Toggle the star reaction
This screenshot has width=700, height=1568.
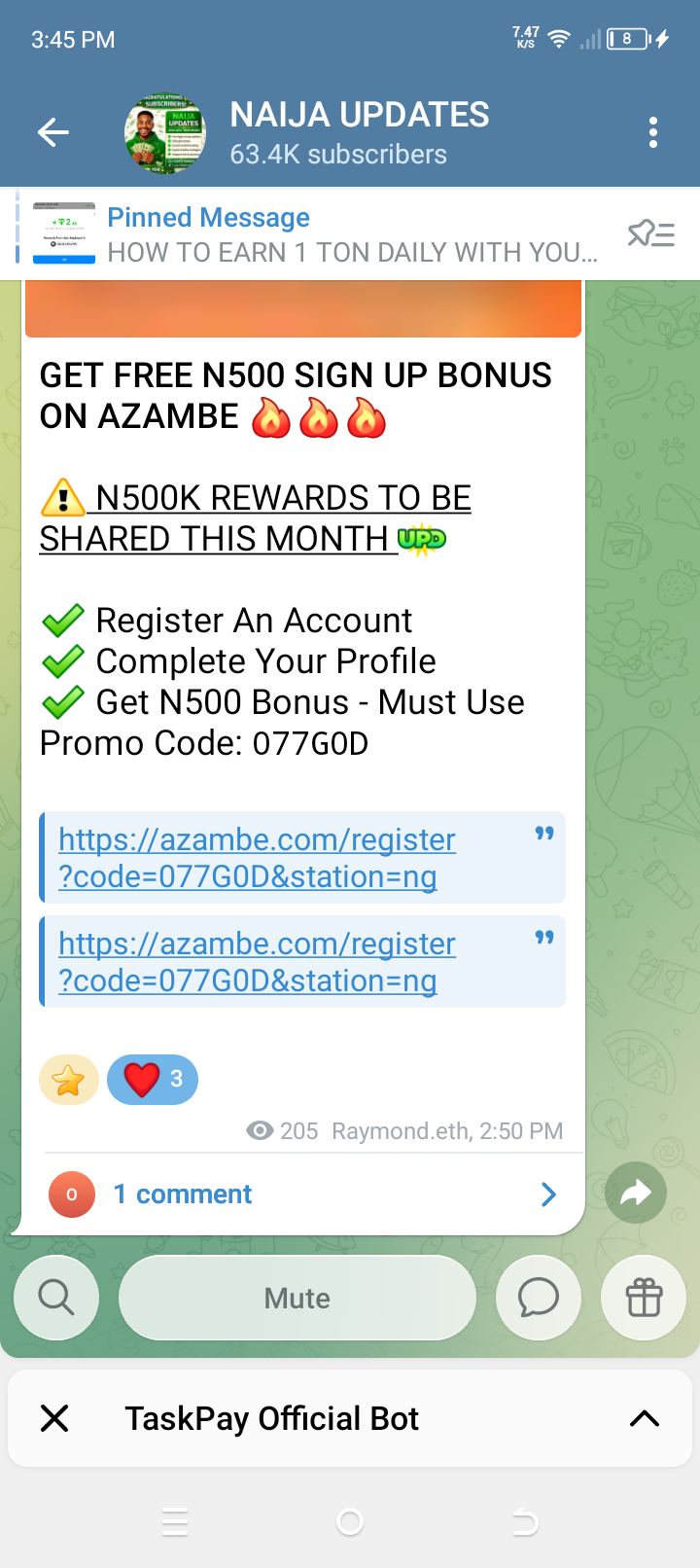(69, 1080)
